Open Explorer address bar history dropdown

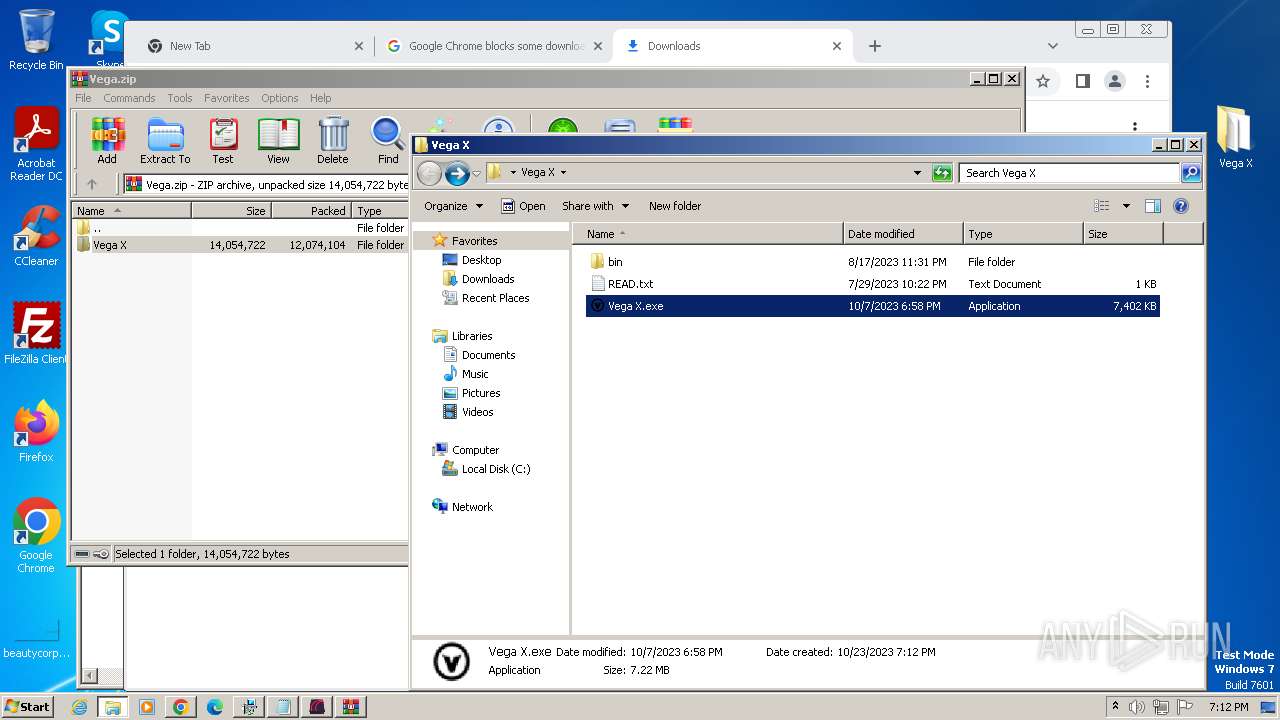pyautogui.click(x=917, y=173)
